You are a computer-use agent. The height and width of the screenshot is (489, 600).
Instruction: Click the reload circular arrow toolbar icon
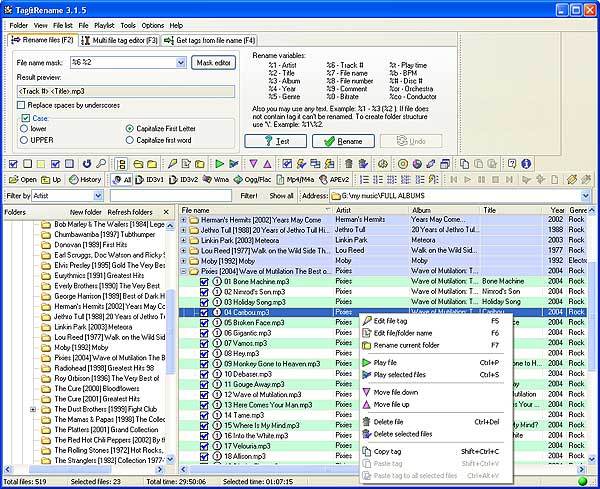87,164
